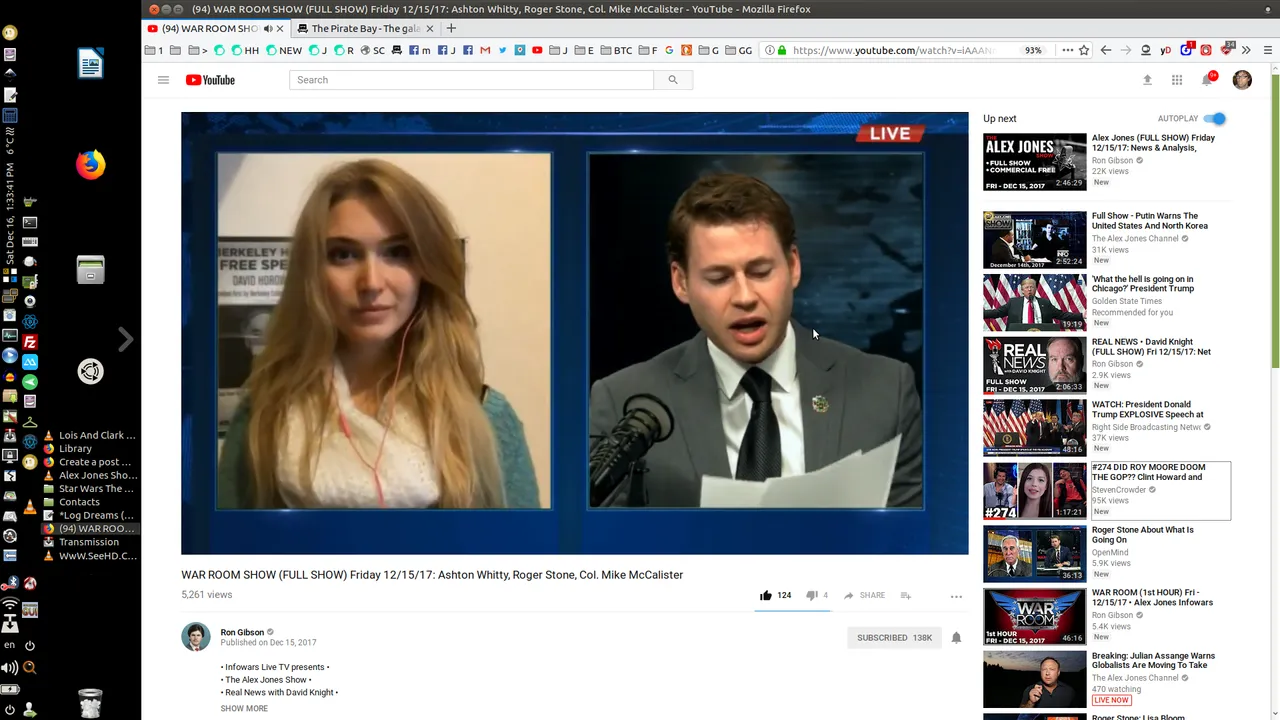The image size is (1280, 720).
Task: Open the volume speaker tray icon
Action: point(10,667)
